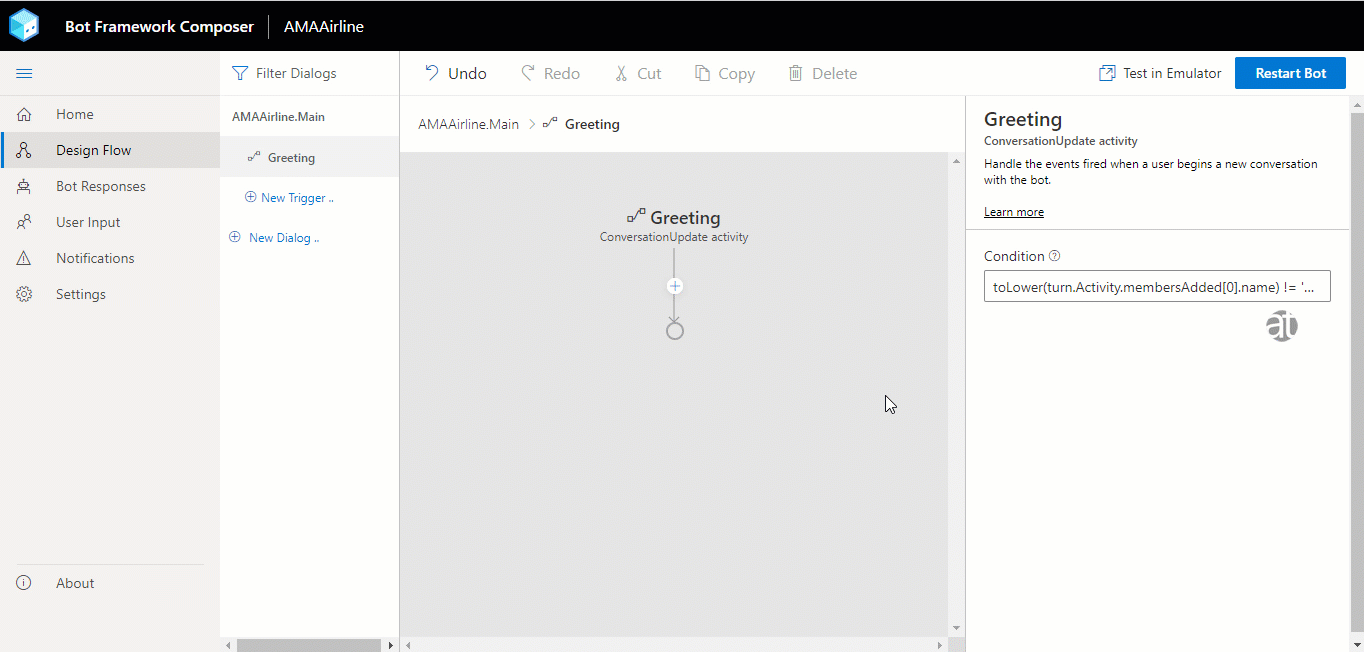Click the Condition help icon
1364x652 pixels.
1055,256
